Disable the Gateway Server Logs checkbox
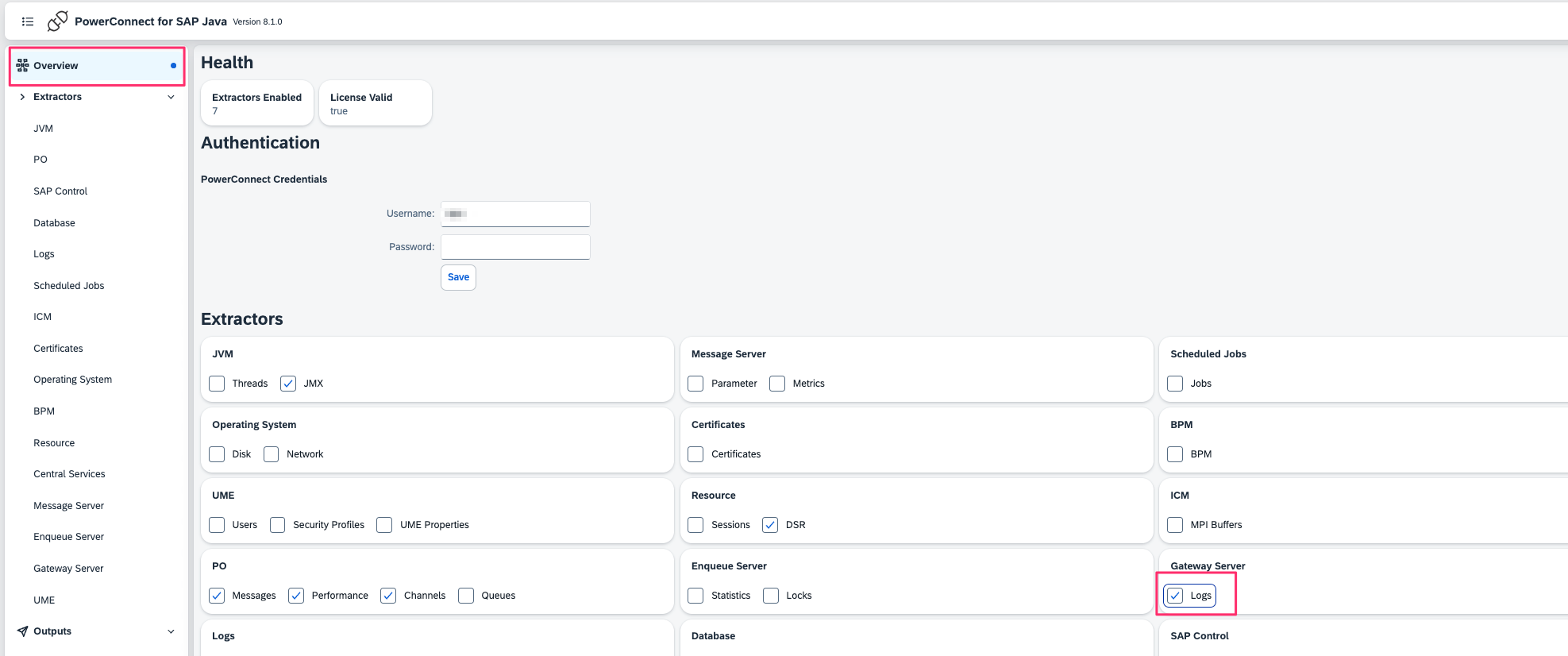The width and height of the screenshot is (1568, 656). [1175, 596]
